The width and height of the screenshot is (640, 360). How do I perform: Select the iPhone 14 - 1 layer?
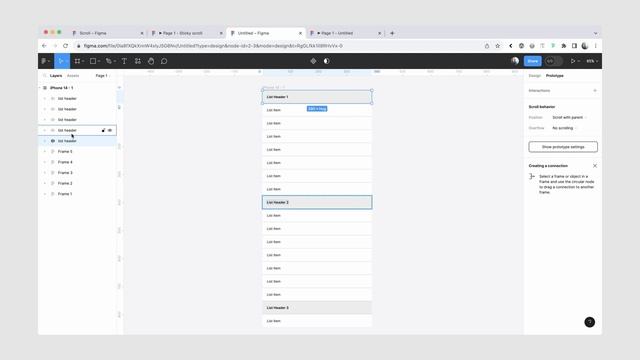click(x=78, y=88)
